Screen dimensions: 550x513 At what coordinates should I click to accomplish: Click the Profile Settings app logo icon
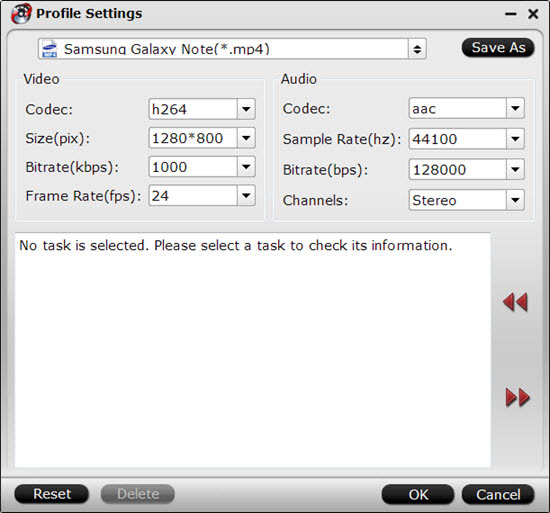[x=21, y=14]
